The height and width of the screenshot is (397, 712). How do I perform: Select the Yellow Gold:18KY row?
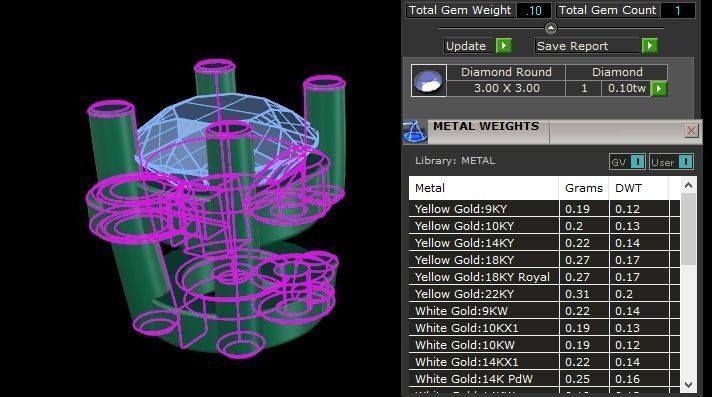pos(544,260)
